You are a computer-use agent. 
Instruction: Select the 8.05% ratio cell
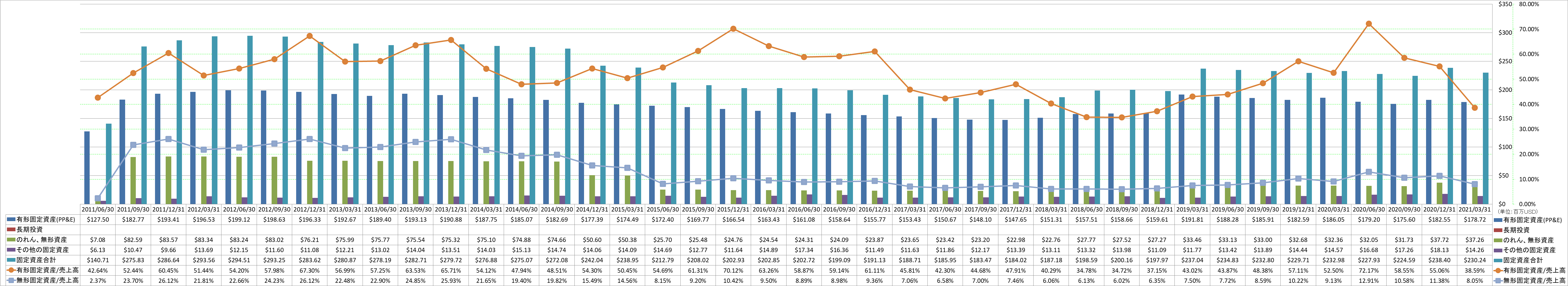click(x=1475, y=280)
